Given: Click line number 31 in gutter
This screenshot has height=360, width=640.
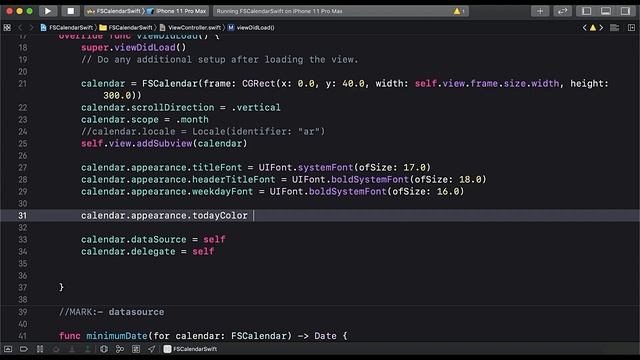Looking at the screenshot, I should coord(22,216).
